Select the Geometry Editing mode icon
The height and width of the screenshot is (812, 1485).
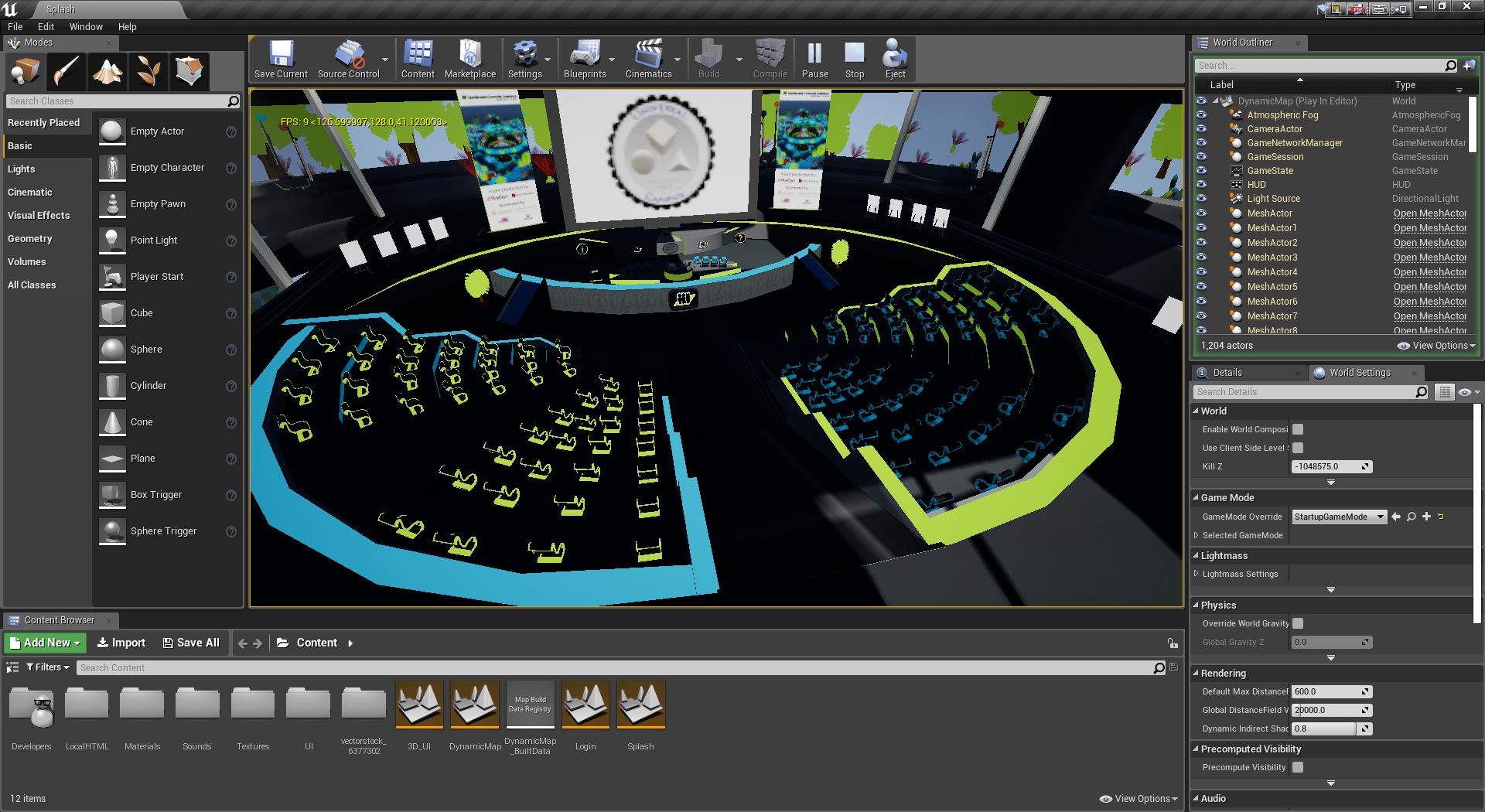(189, 72)
